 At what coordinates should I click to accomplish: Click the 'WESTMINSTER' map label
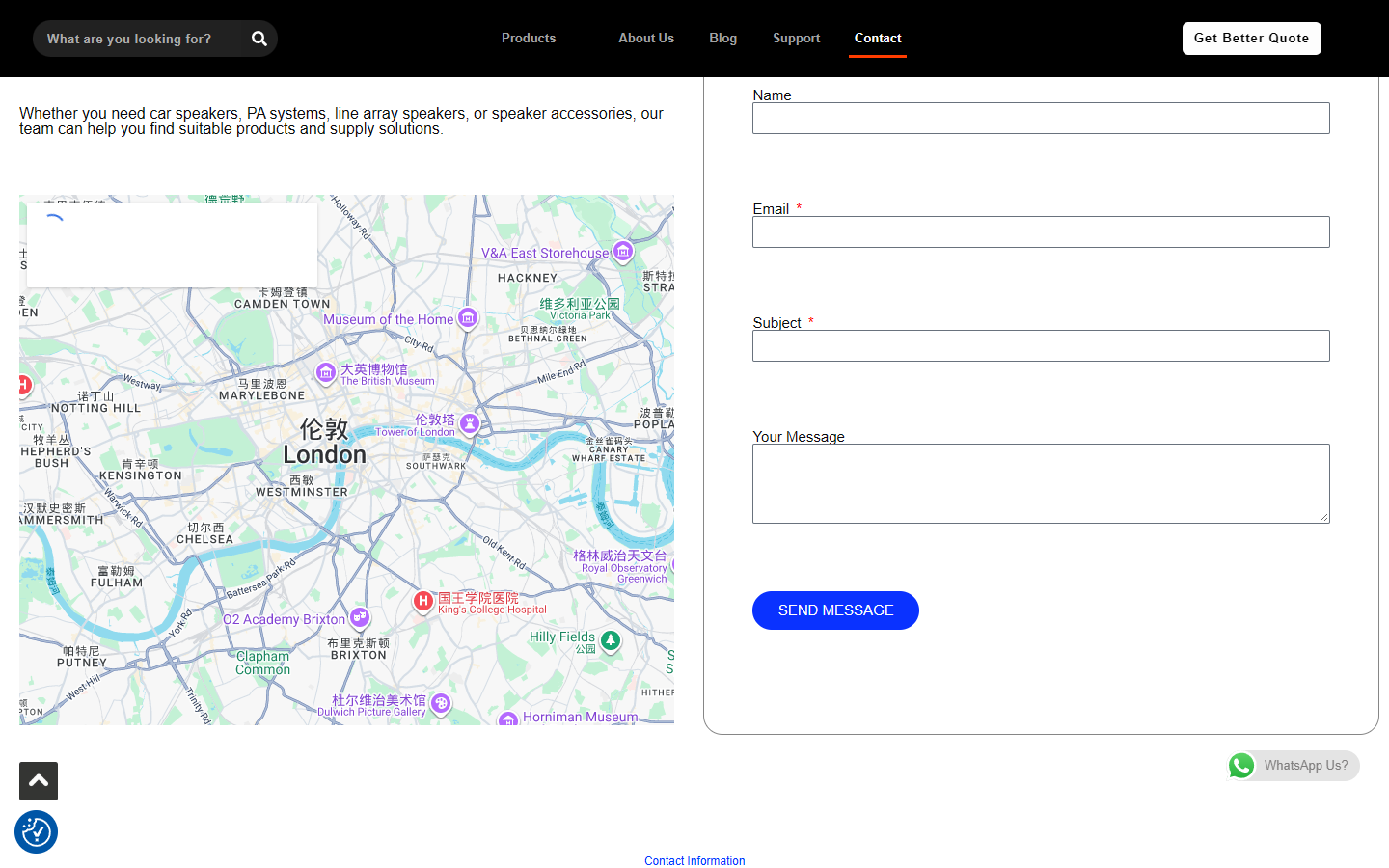point(302,492)
